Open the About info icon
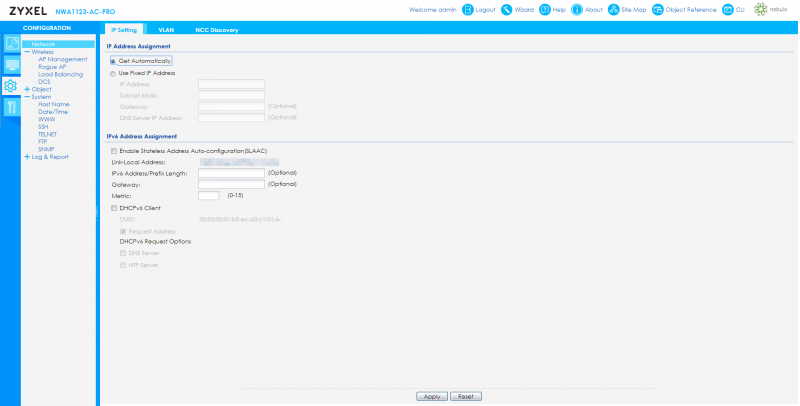The width and height of the screenshot is (800, 406). click(577, 10)
